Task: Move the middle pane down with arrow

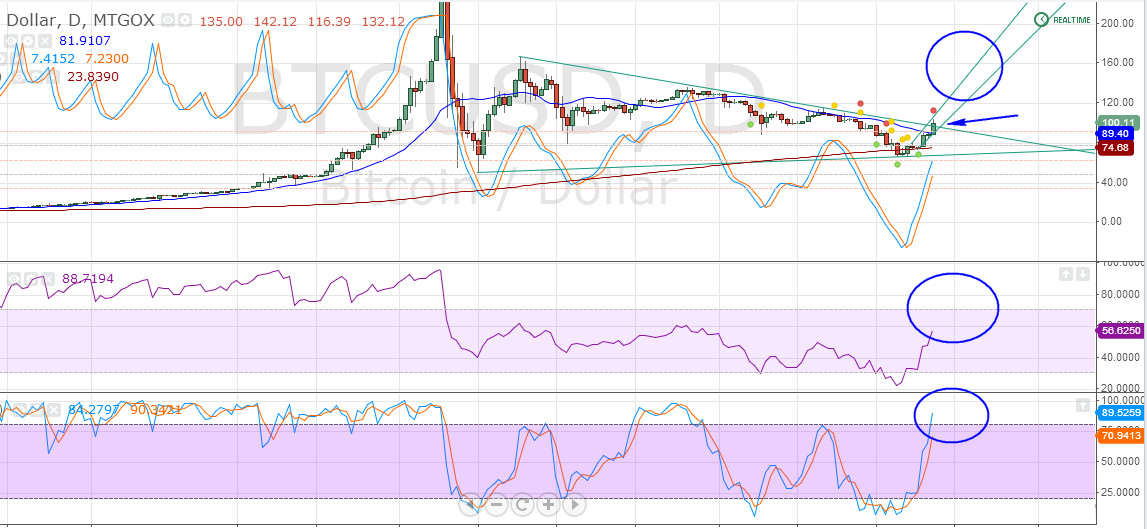Action: (x=1083, y=274)
